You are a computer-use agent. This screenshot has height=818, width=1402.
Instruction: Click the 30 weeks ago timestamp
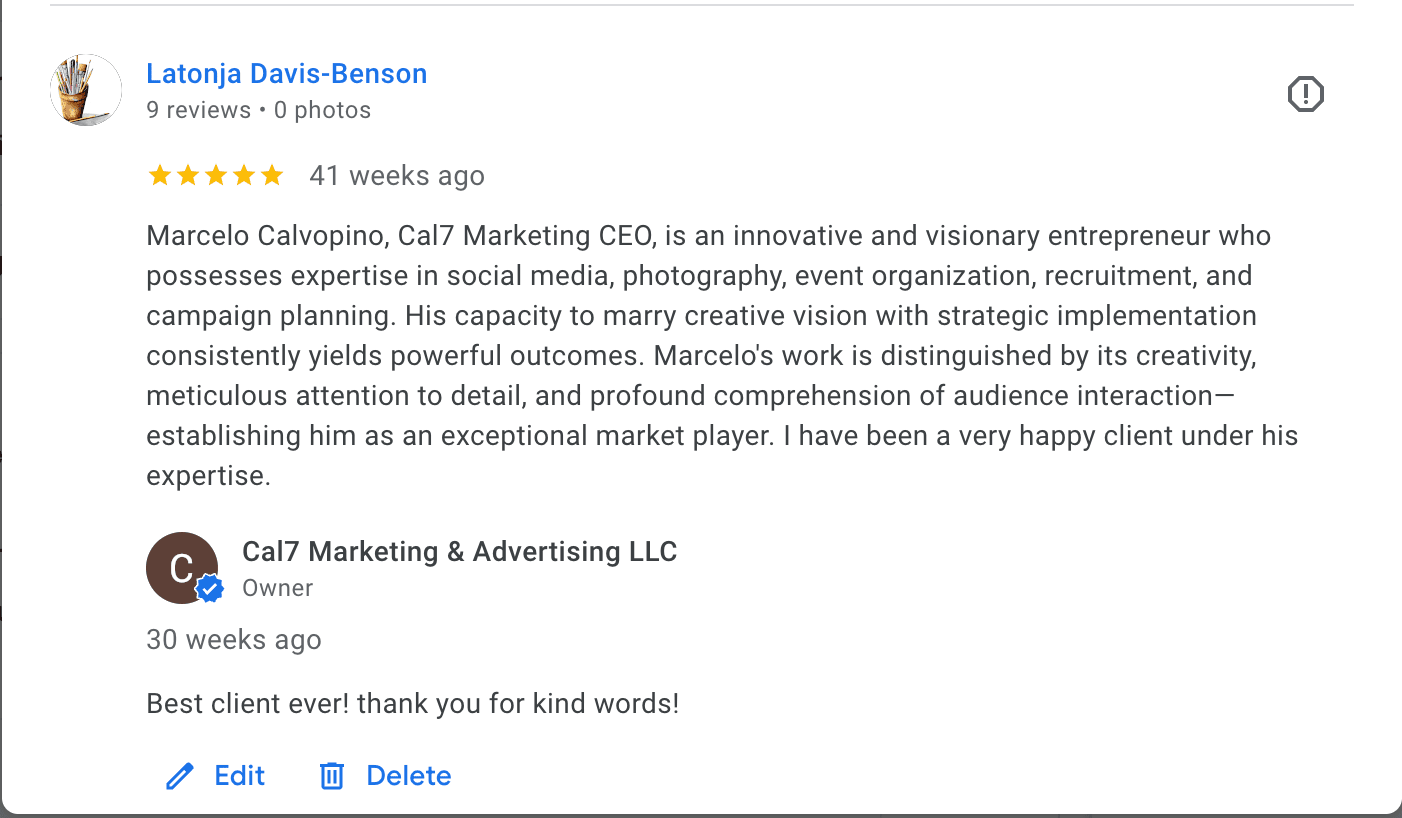pyautogui.click(x=233, y=639)
